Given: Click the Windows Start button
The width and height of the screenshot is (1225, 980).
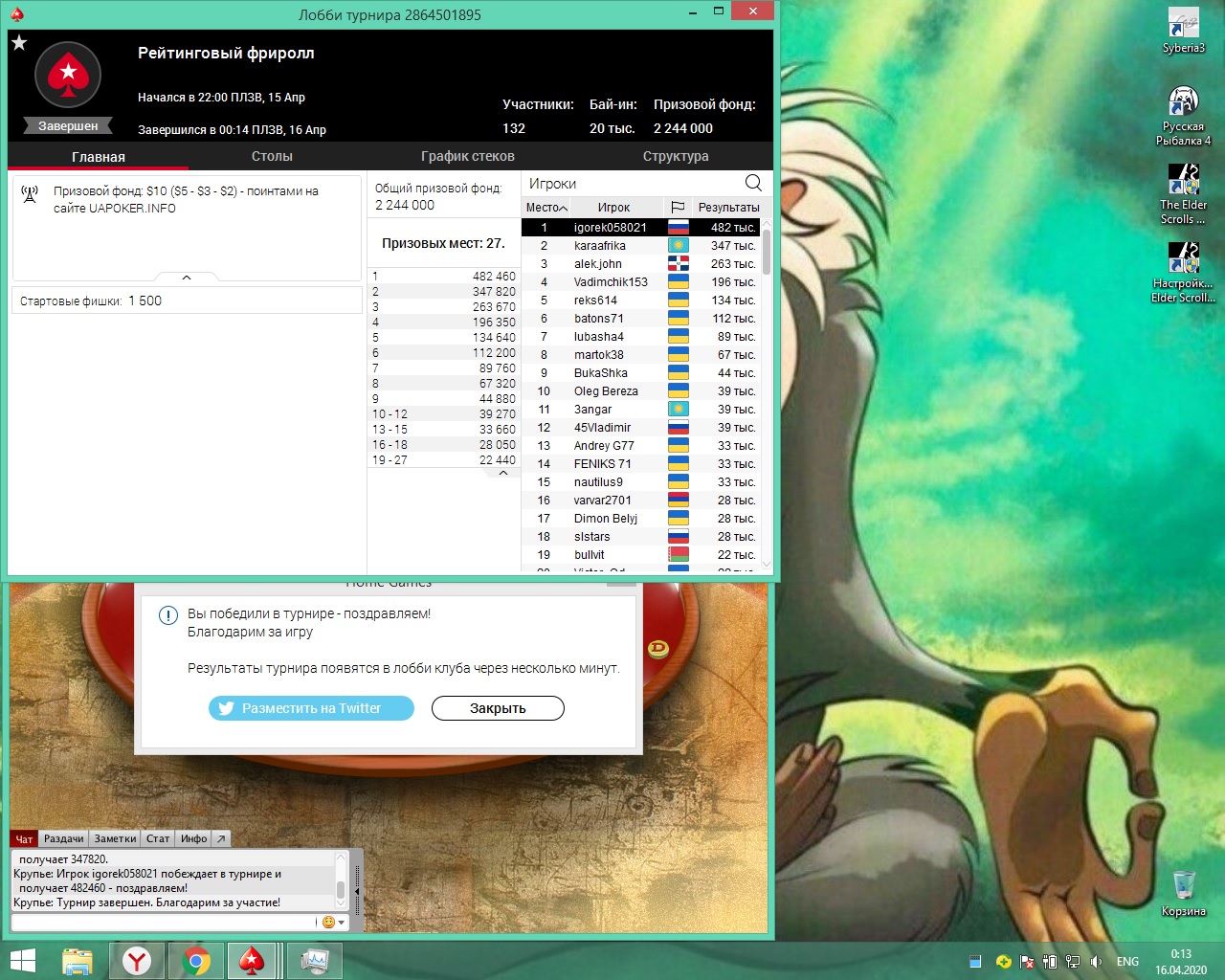Looking at the screenshot, I should (22, 961).
